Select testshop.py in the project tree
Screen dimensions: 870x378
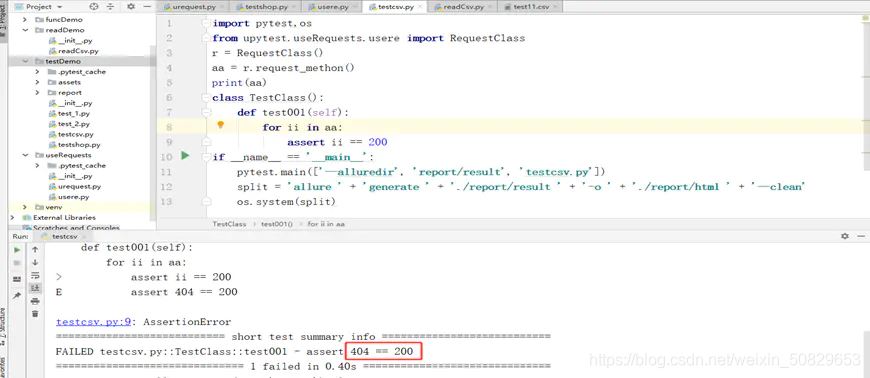pos(79,145)
